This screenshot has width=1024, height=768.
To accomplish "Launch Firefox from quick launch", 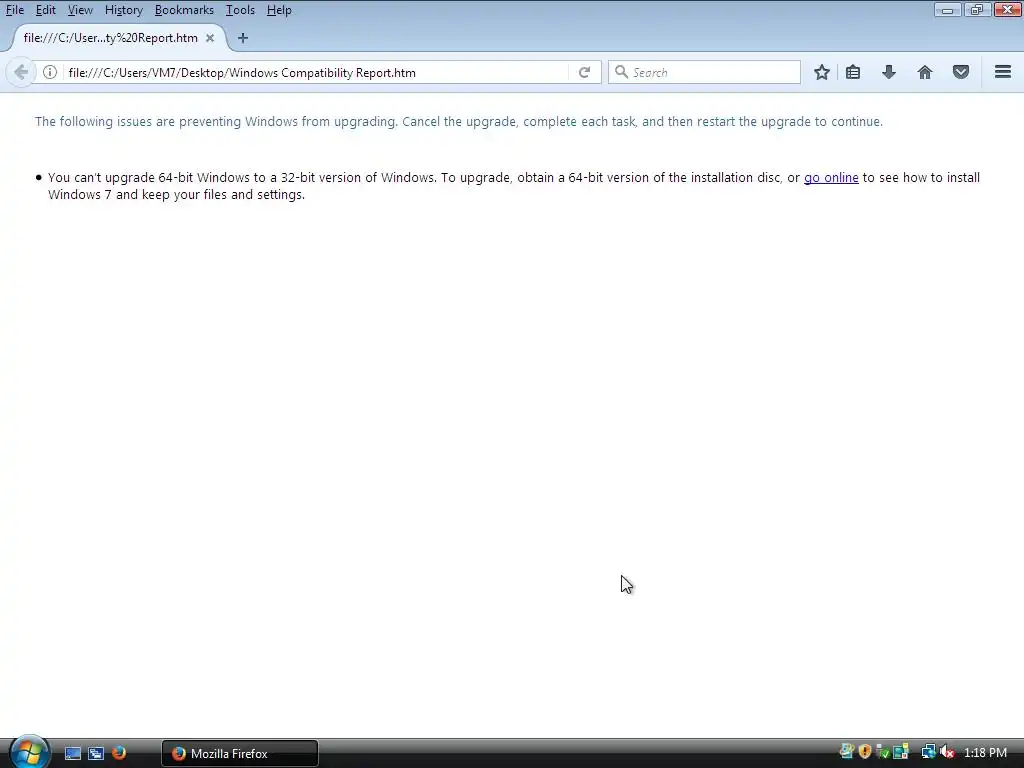I will [119, 753].
